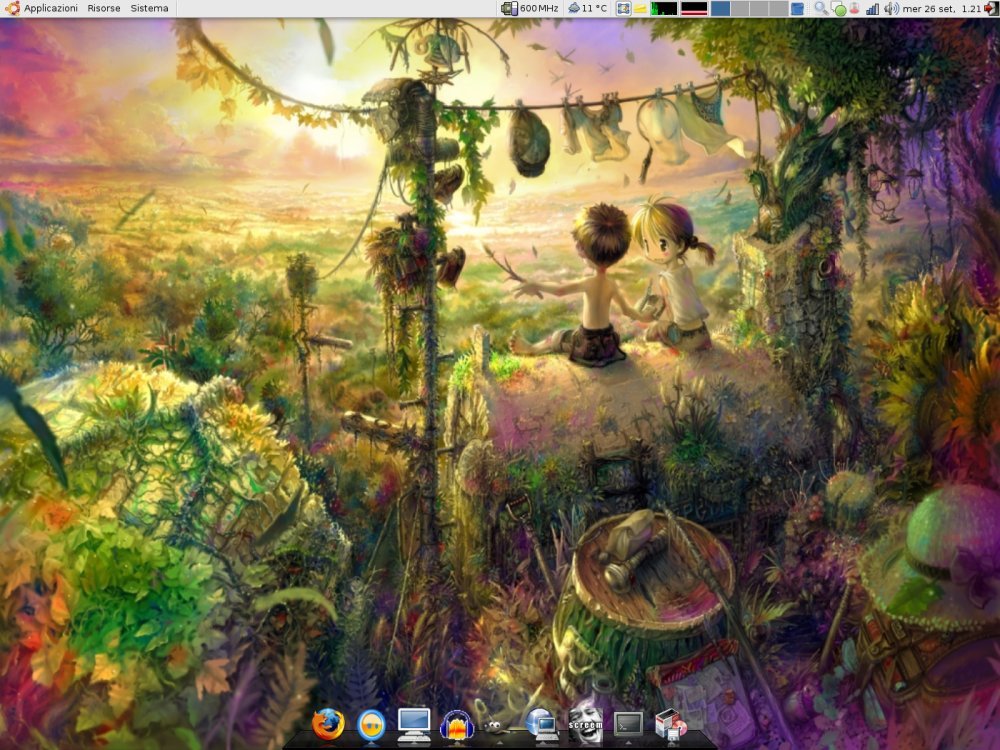Launch Screem editor from the dock

(585, 726)
